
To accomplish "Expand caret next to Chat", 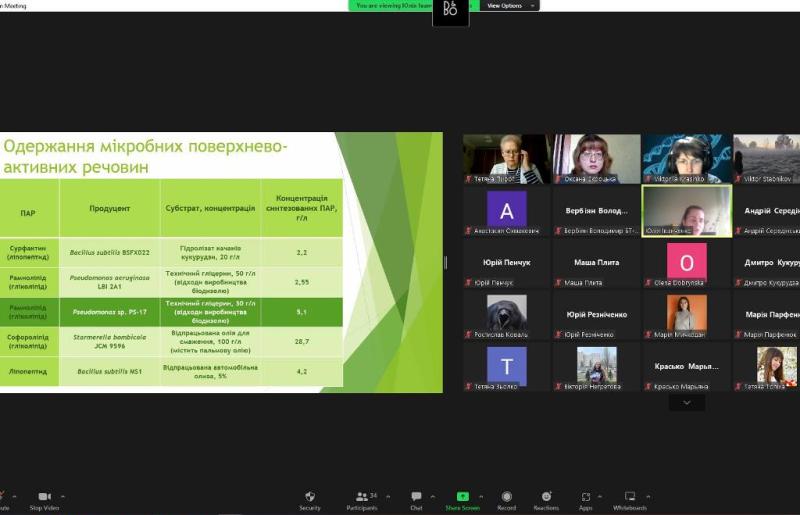I will click(433, 496).
